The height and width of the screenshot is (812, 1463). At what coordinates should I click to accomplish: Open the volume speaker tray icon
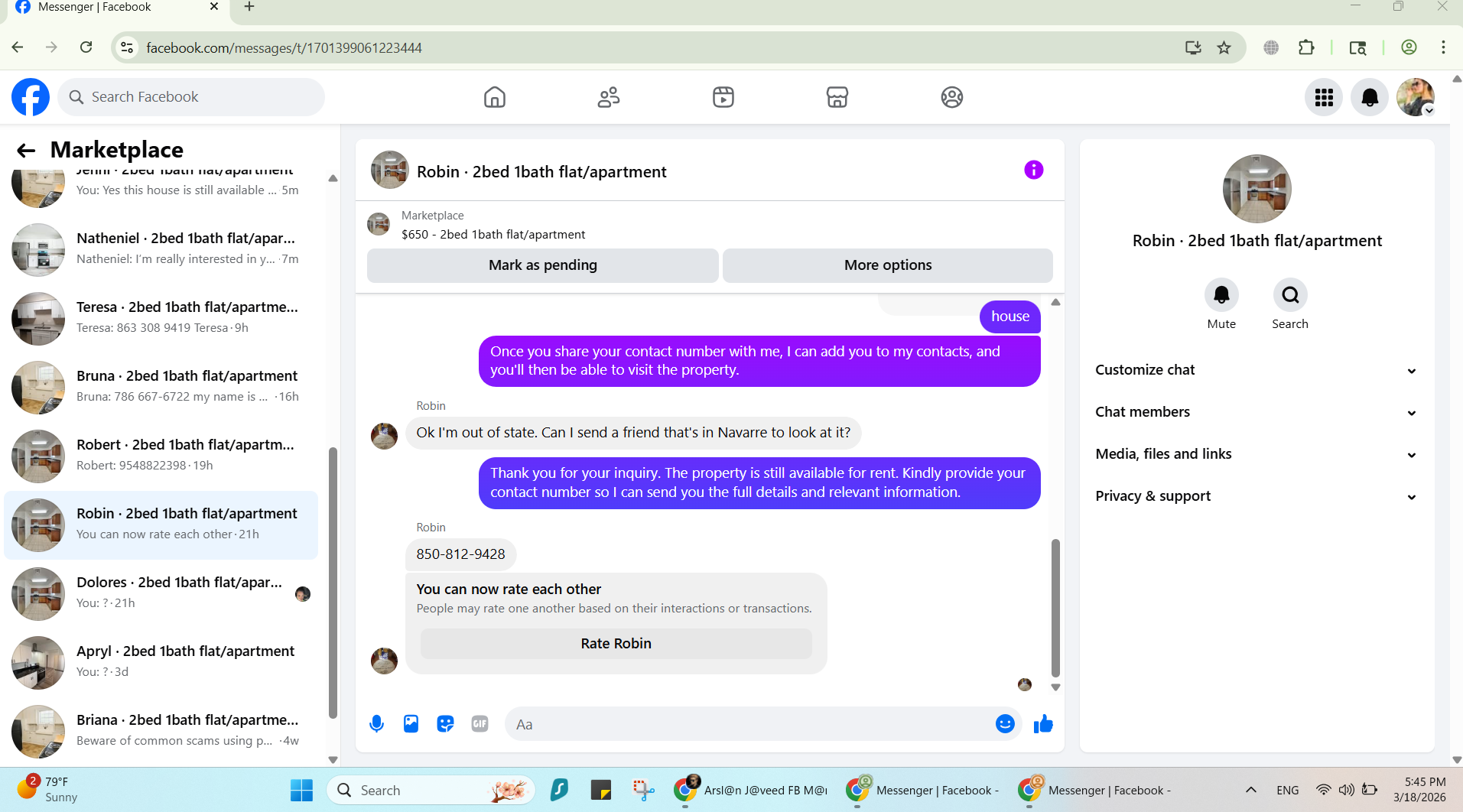pyautogui.click(x=1347, y=790)
